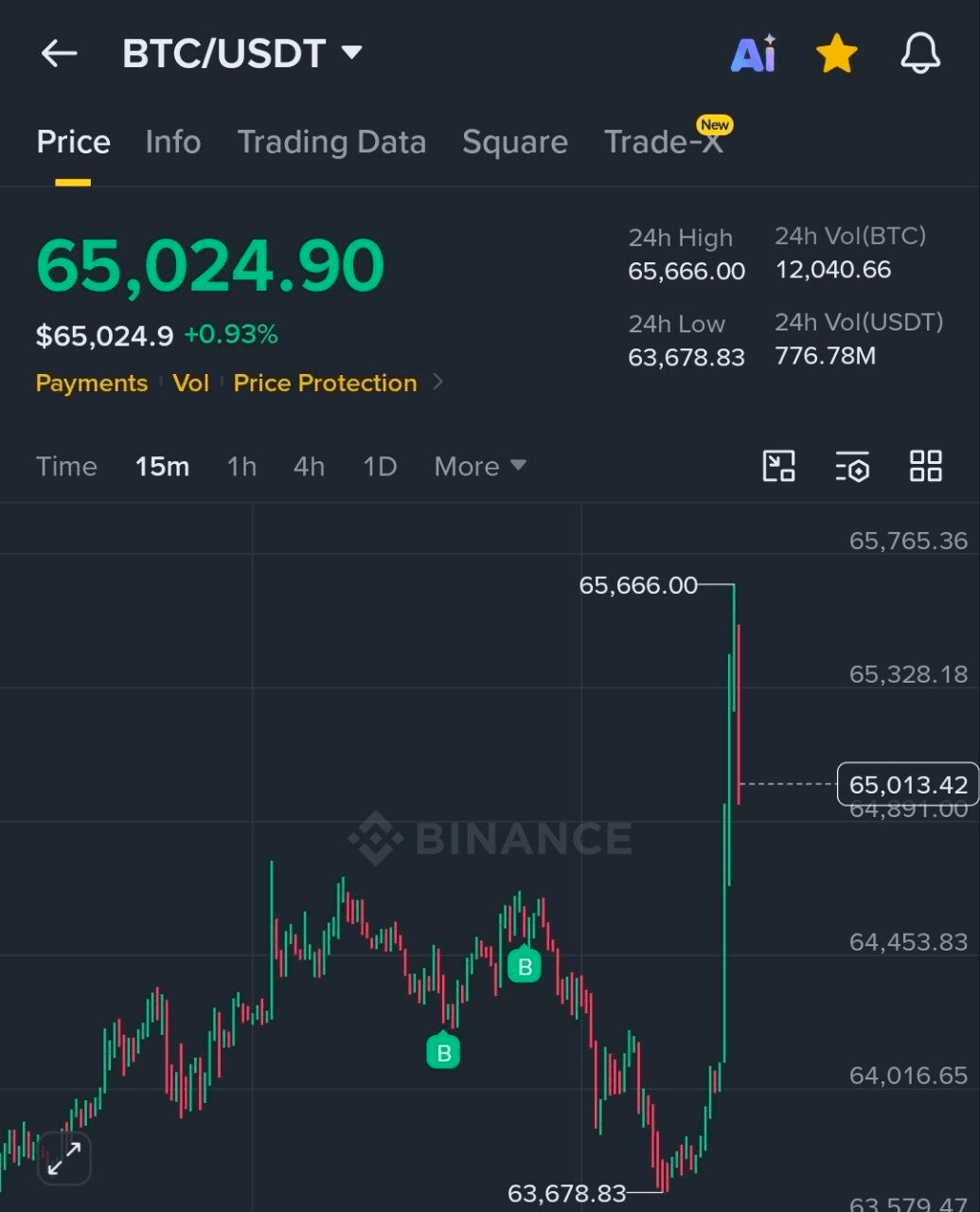Select the Time chart interval
Viewport: 980px width, 1212px height.
(x=66, y=467)
